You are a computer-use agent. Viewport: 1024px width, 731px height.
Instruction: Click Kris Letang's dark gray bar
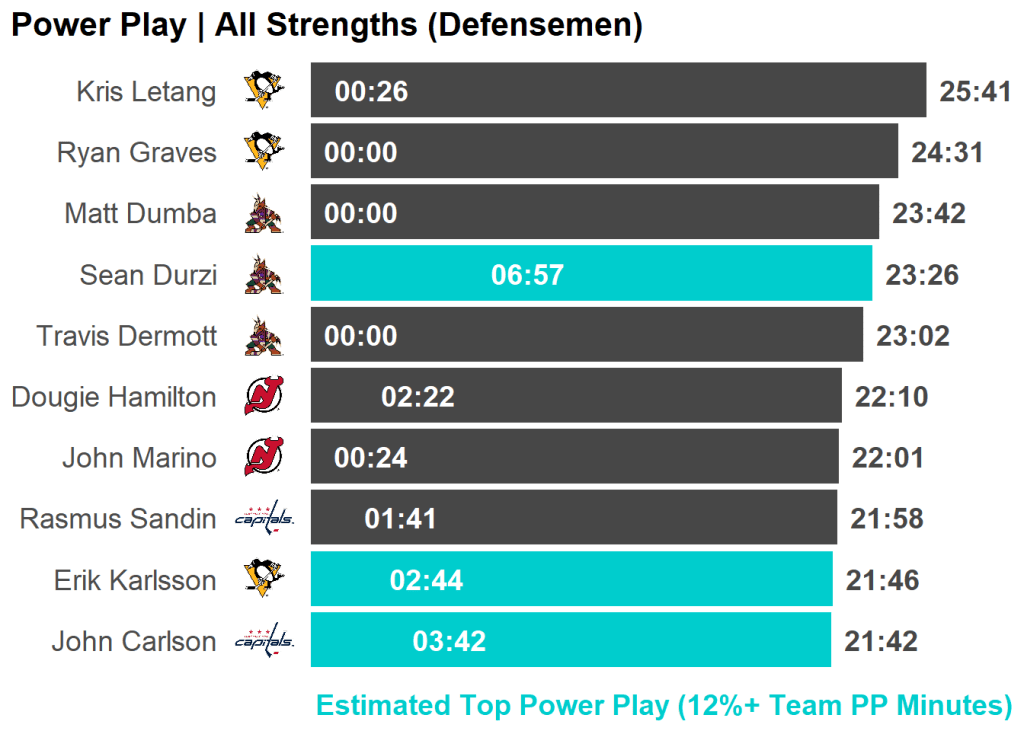(618, 91)
